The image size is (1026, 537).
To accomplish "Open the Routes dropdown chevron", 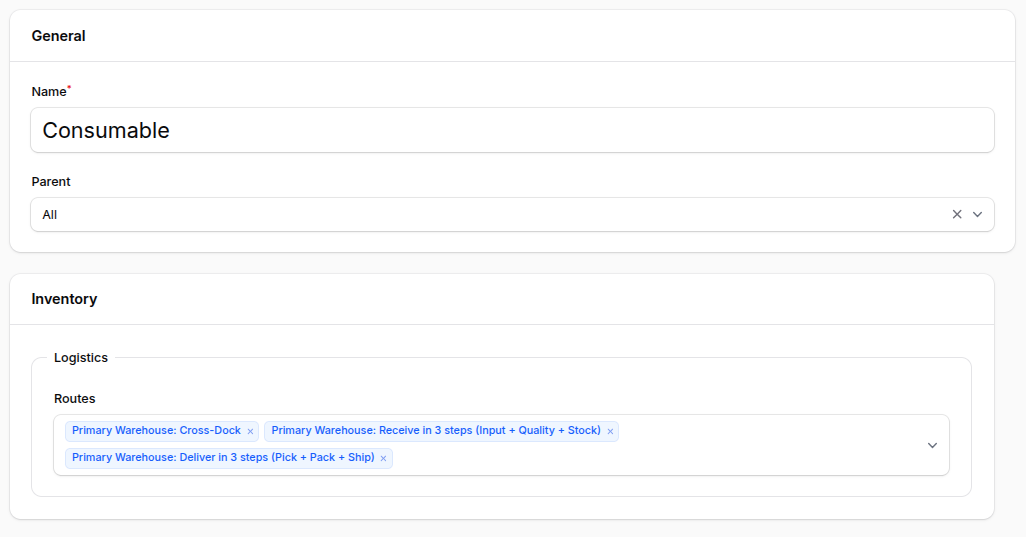I will (932, 445).
